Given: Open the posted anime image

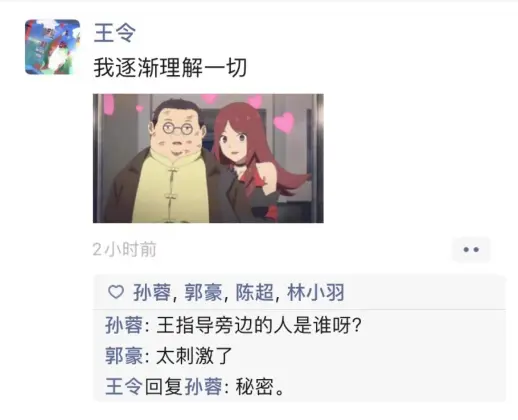Looking at the screenshot, I should [x=208, y=158].
